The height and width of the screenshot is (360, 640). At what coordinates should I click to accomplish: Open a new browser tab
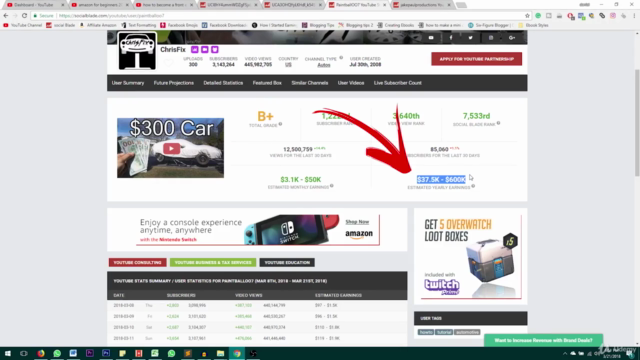point(461,5)
